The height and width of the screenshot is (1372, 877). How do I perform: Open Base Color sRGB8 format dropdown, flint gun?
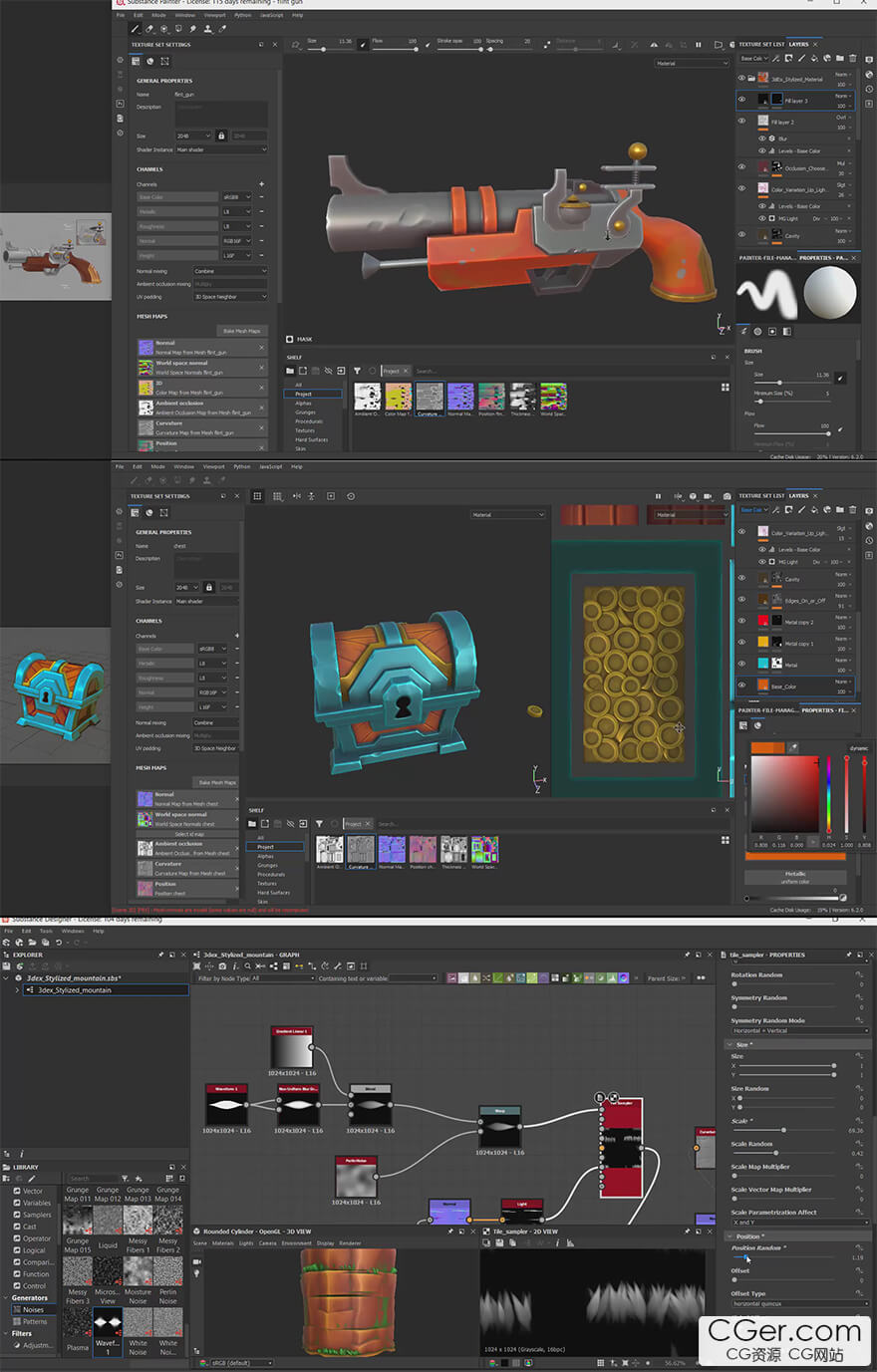pyautogui.click(x=237, y=197)
